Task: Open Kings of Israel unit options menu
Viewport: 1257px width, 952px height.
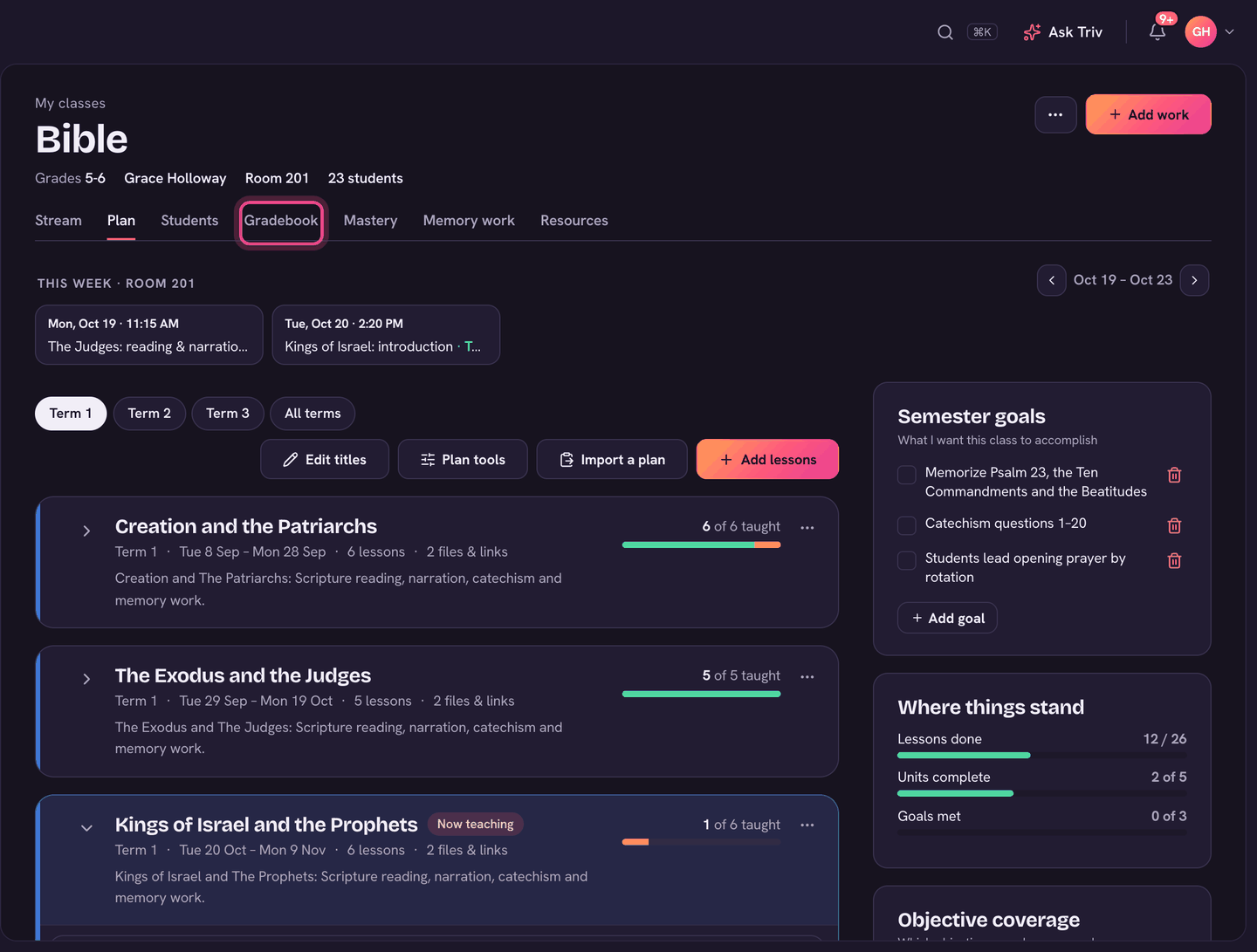Action: [x=807, y=825]
